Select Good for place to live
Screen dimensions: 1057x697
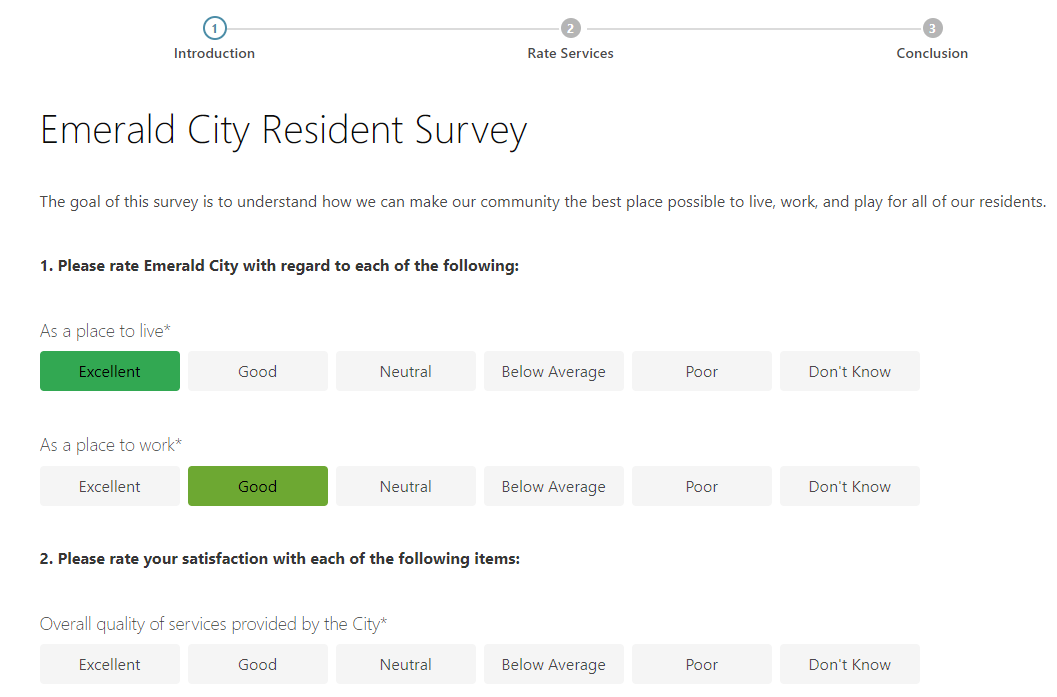[x=258, y=371]
